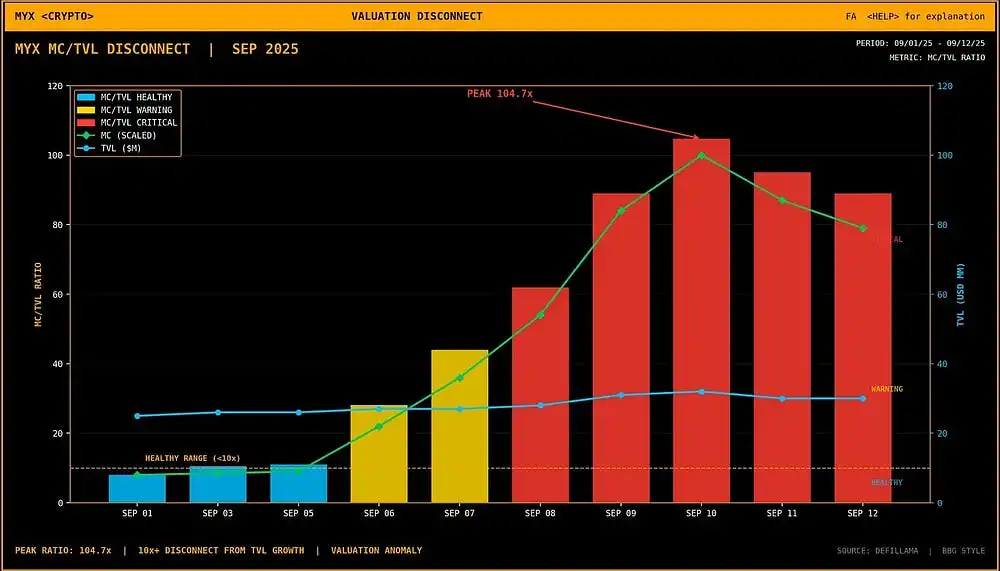1000x571 pixels.
Task: Click the SEP 10 x-axis label
Action: click(x=702, y=513)
